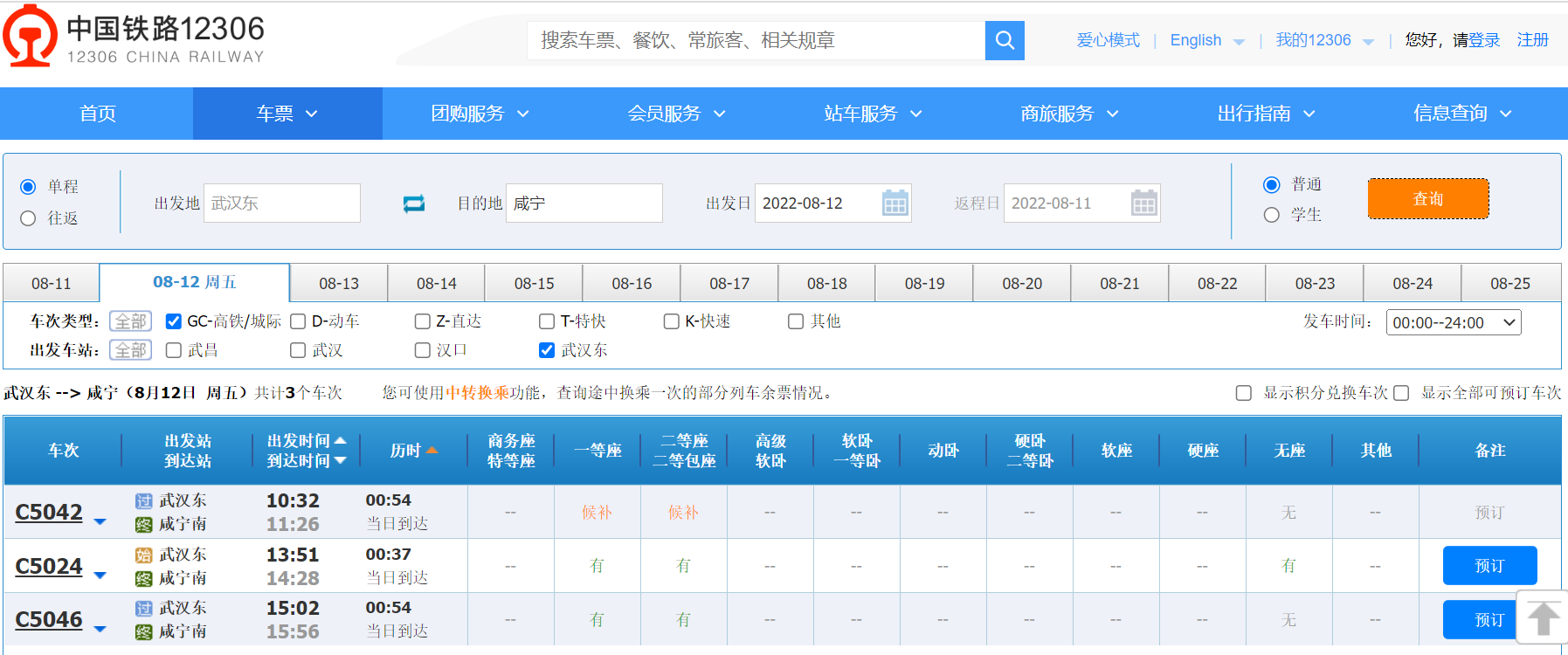1568x655 pixels.
Task: Click the terminal icon beside C5042 咸宁南
Action: (144, 525)
